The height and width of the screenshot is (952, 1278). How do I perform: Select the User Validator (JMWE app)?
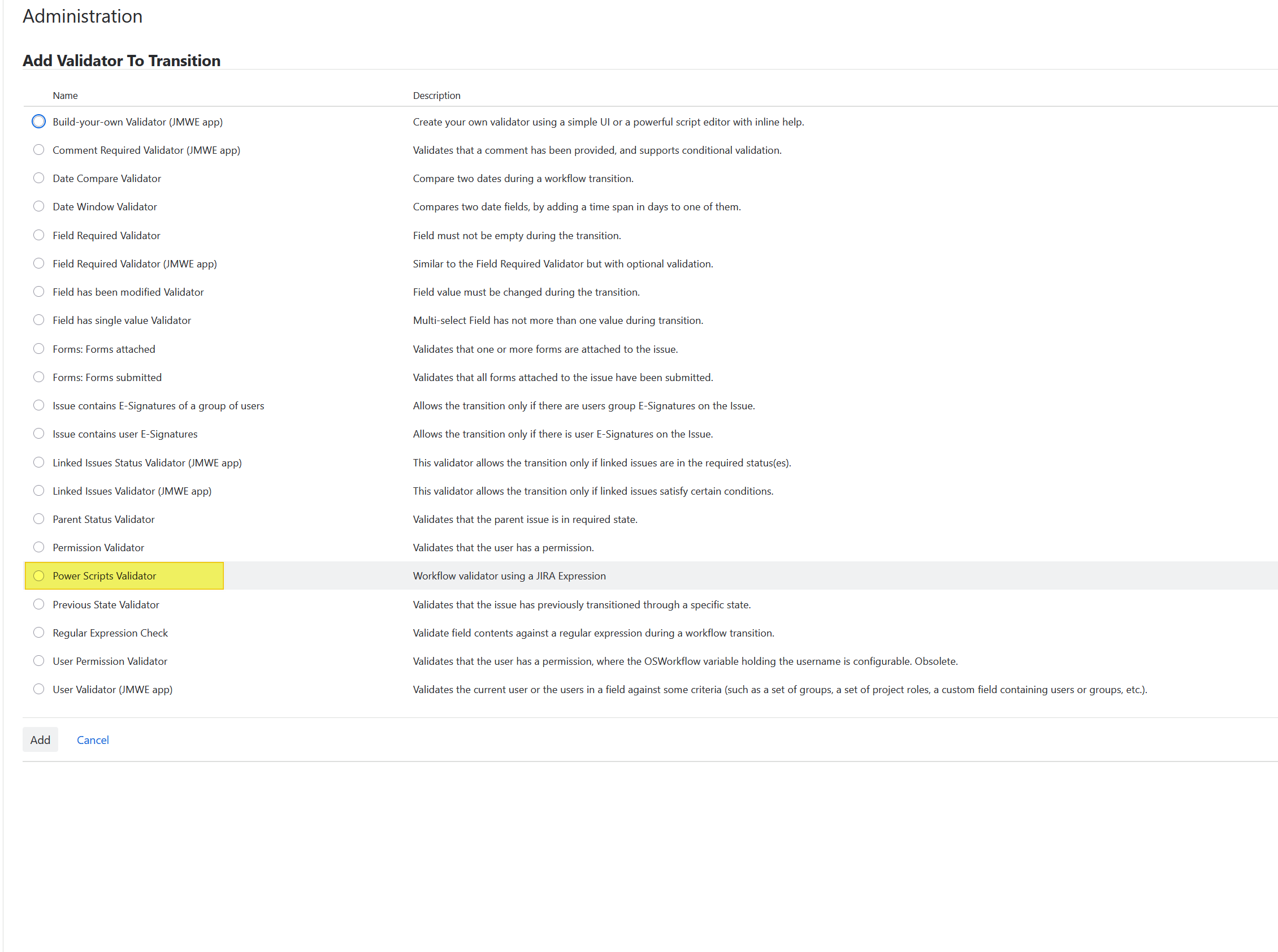[x=38, y=688]
